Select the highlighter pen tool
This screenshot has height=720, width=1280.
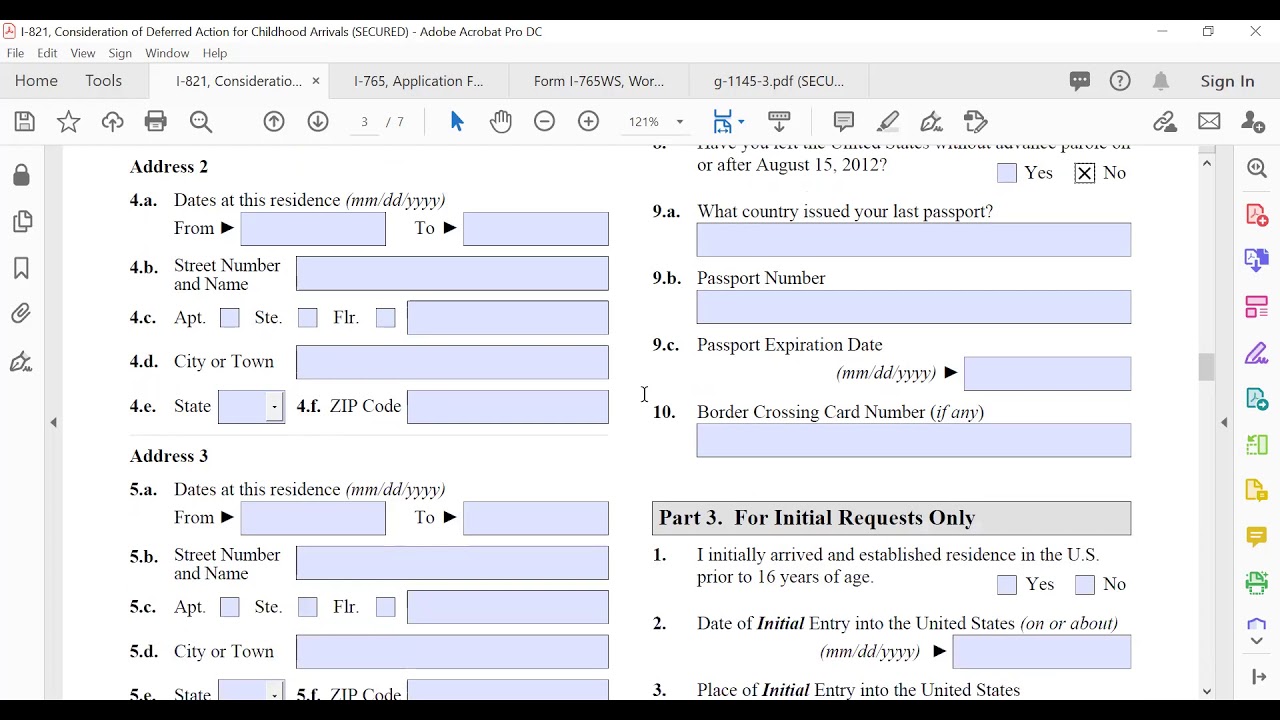click(x=888, y=122)
